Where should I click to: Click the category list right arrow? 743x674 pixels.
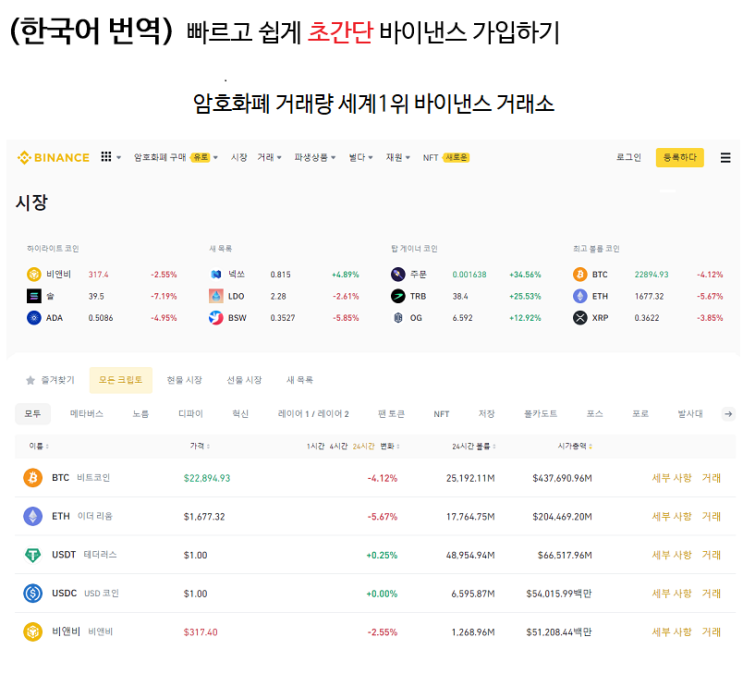pos(728,414)
